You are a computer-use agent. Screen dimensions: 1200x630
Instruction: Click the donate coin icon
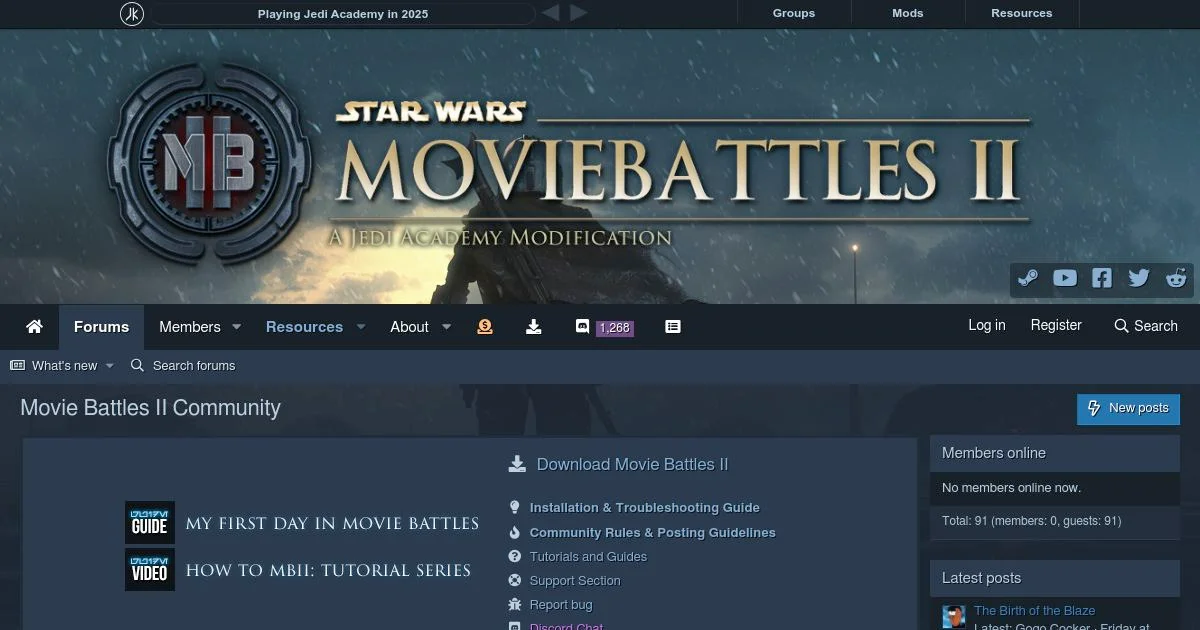[485, 326]
